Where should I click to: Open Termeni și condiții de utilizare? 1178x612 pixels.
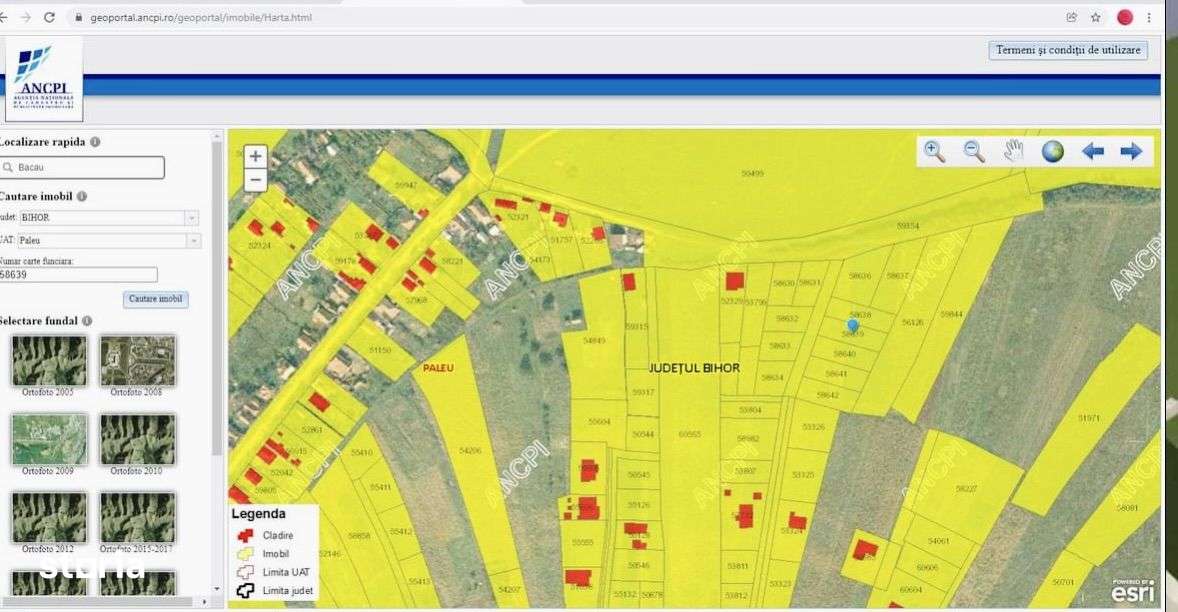(x=1068, y=50)
